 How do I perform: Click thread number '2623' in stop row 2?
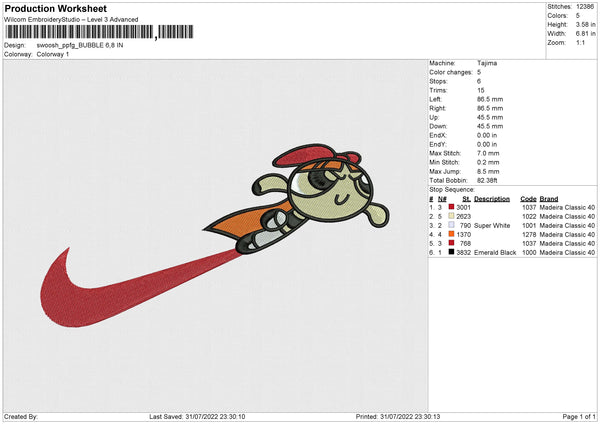463,217
